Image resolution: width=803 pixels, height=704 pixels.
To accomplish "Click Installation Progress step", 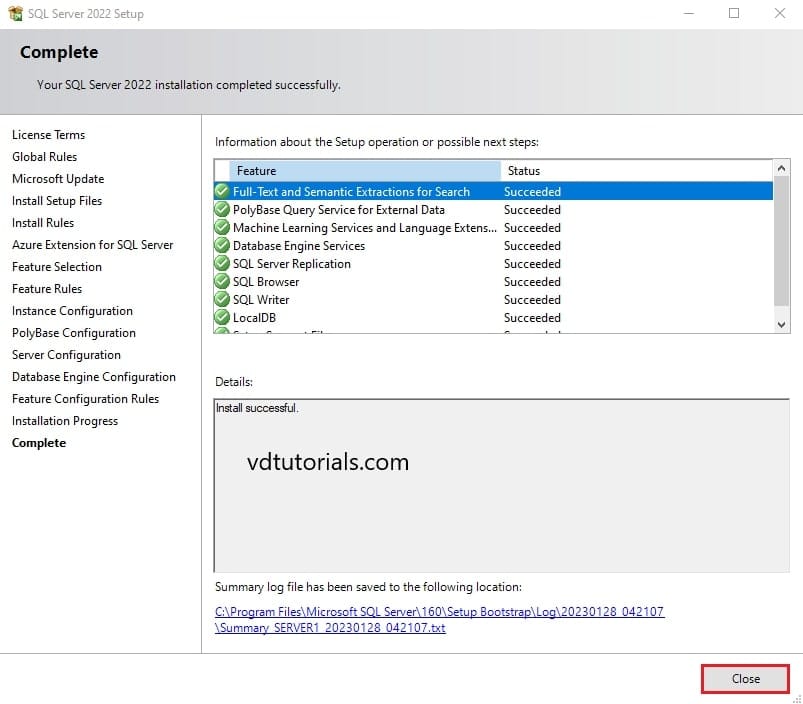I will pyautogui.click(x=65, y=421).
